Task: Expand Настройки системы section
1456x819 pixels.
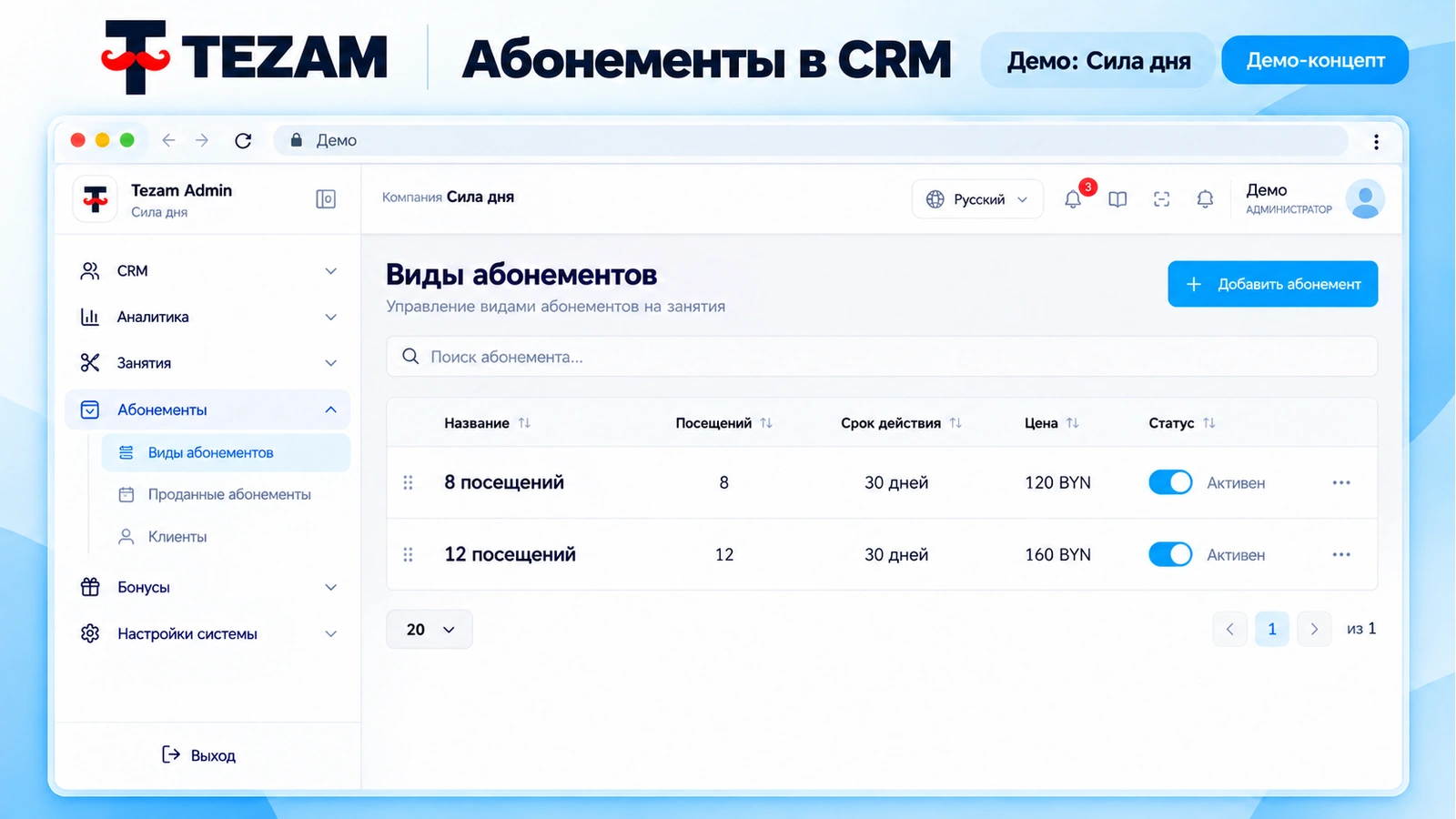Action: [208, 633]
